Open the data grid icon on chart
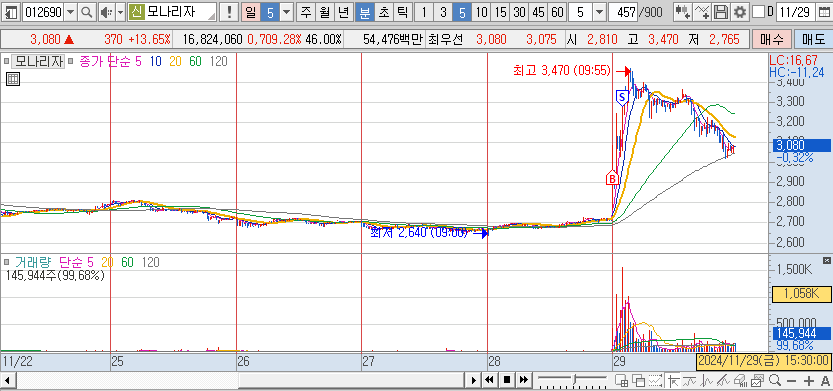 point(13,80)
